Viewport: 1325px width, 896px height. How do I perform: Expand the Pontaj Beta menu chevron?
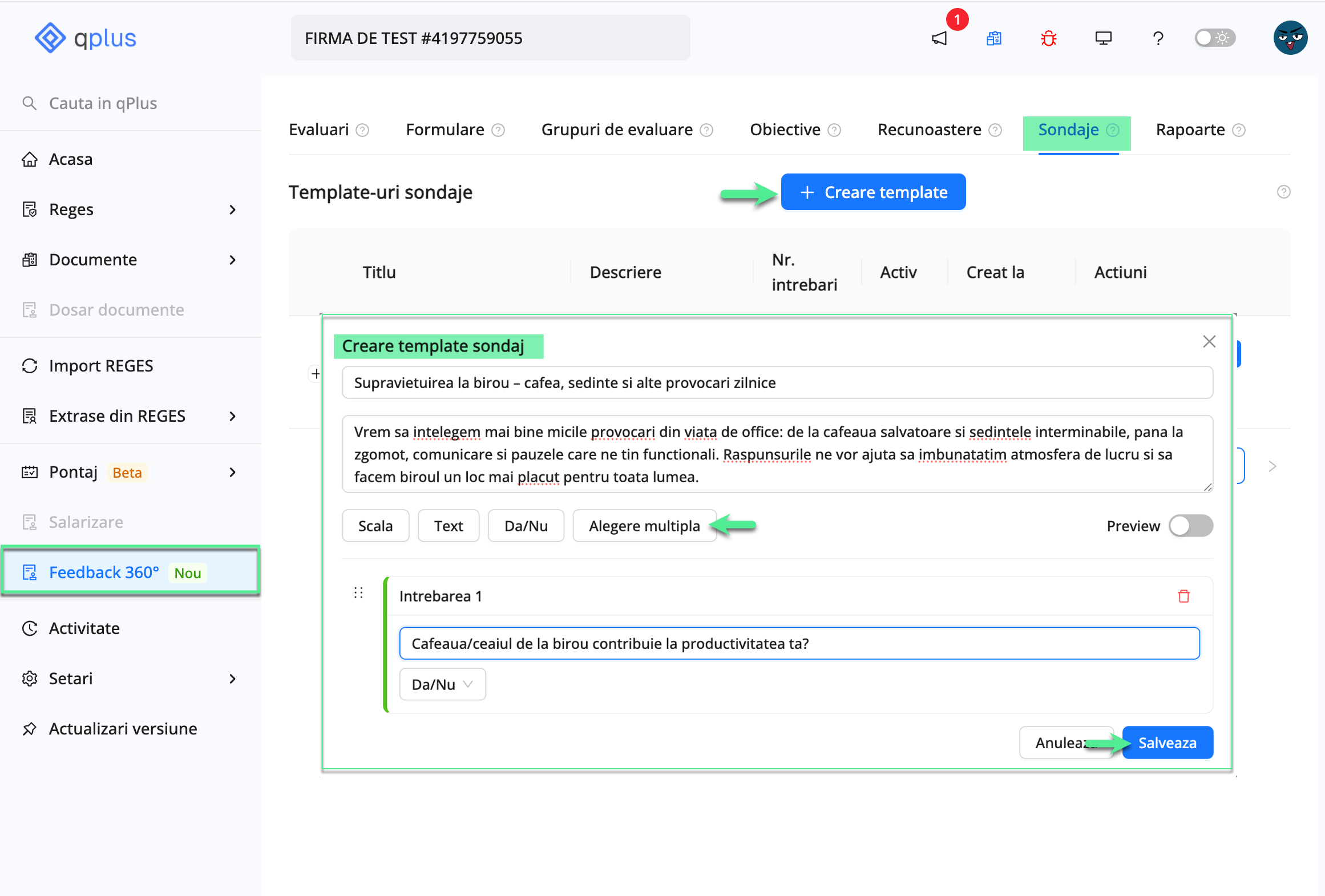point(232,472)
